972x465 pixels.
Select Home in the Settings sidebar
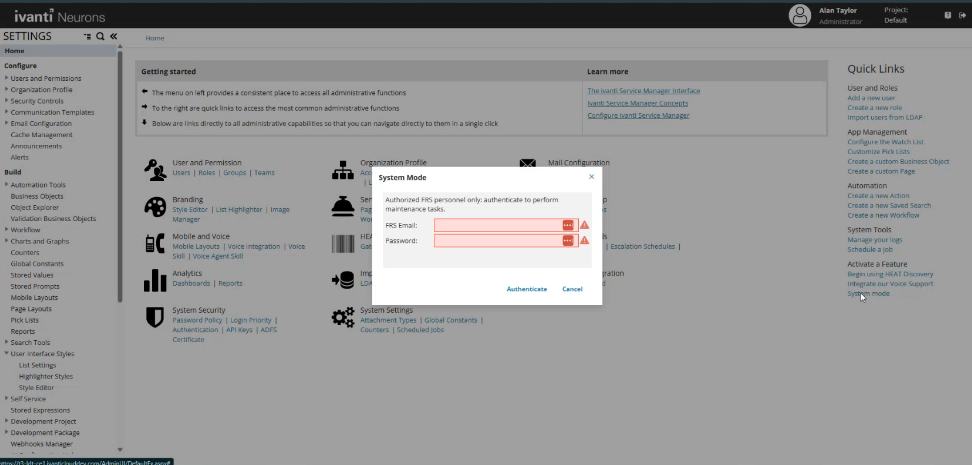pyautogui.click(x=14, y=50)
